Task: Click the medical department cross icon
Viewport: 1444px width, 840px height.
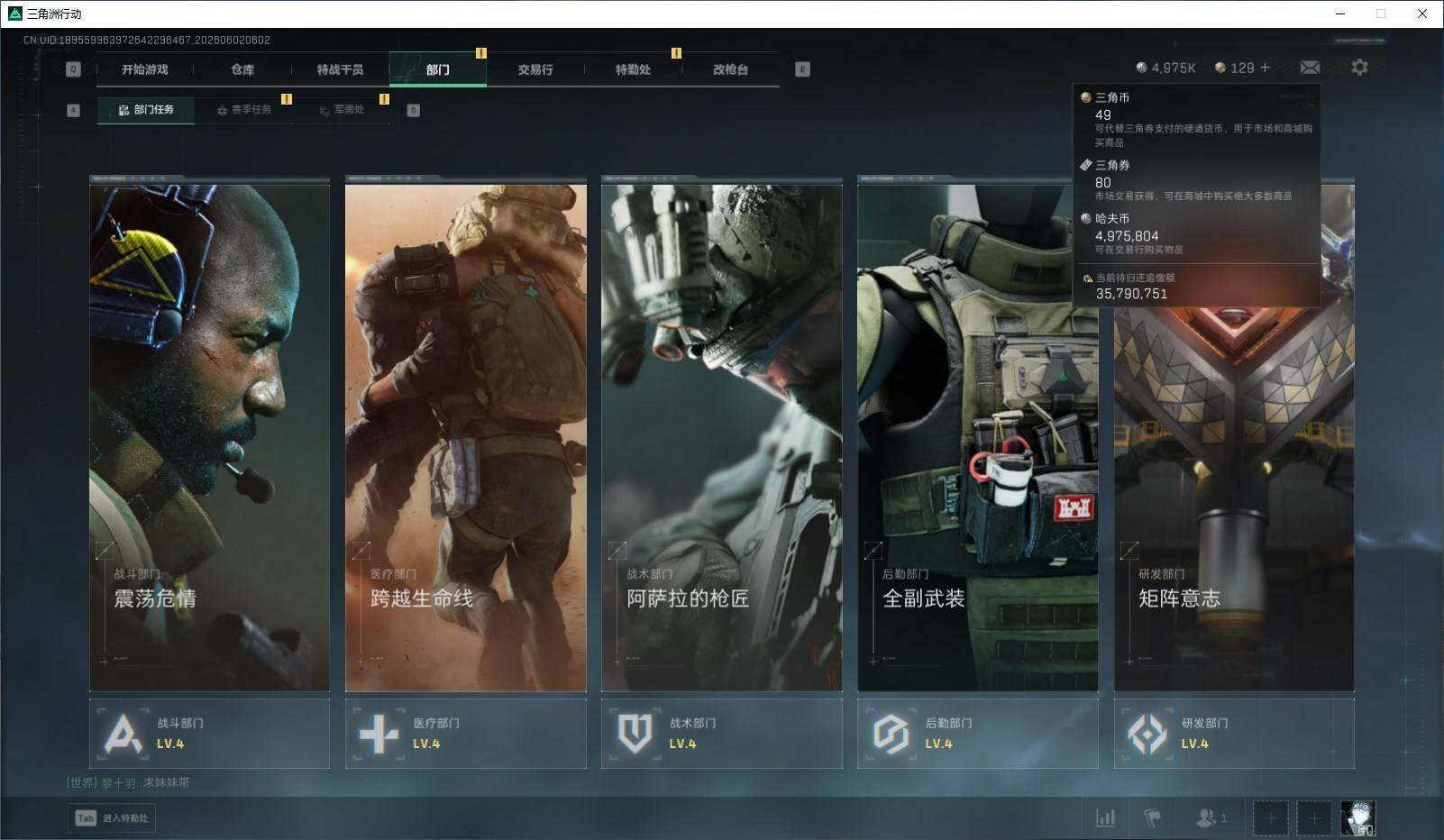Action: 379,734
